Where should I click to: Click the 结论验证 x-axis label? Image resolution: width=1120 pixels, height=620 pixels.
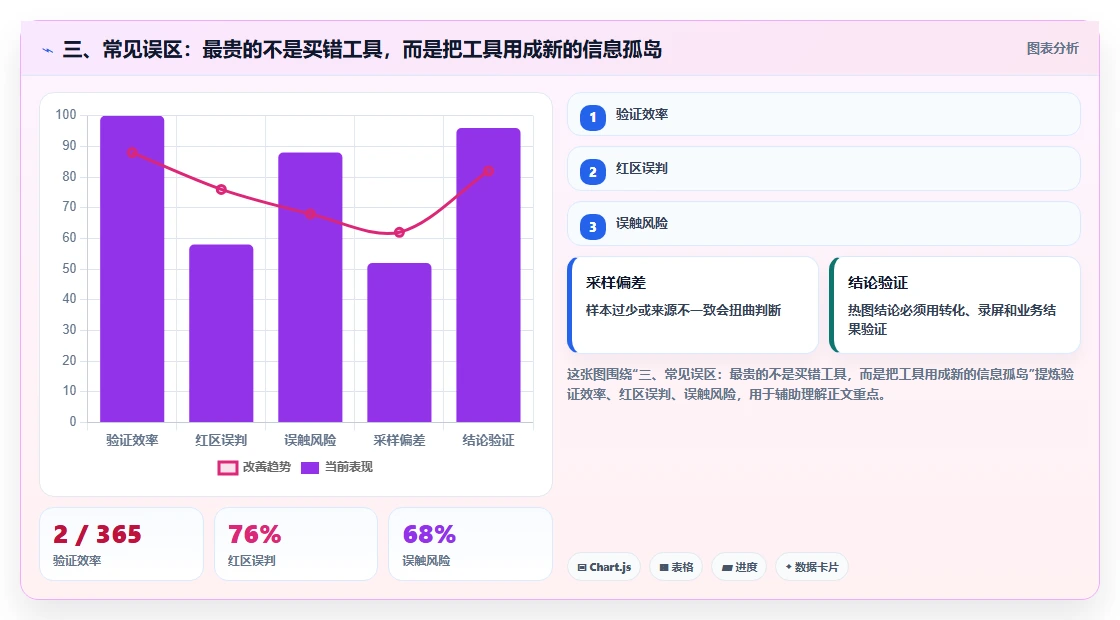pos(489,440)
